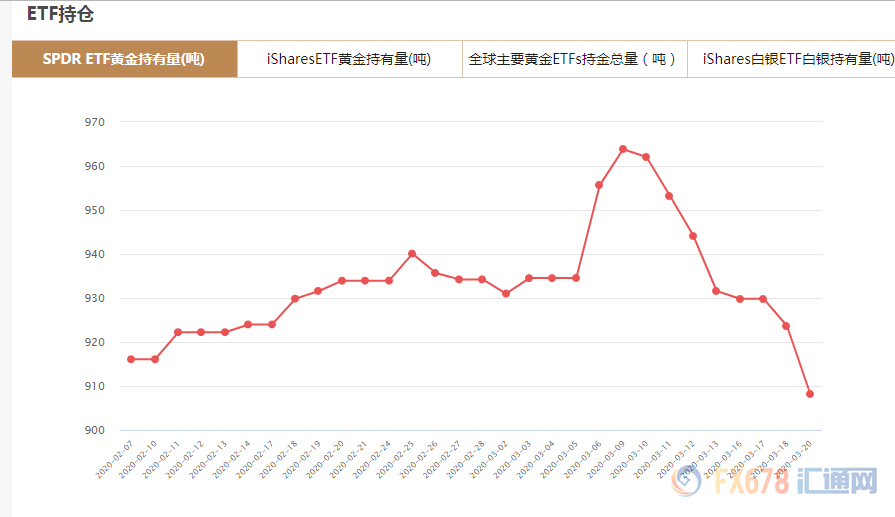Select the 2020-02-20 data point

pyautogui.click(x=342, y=281)
